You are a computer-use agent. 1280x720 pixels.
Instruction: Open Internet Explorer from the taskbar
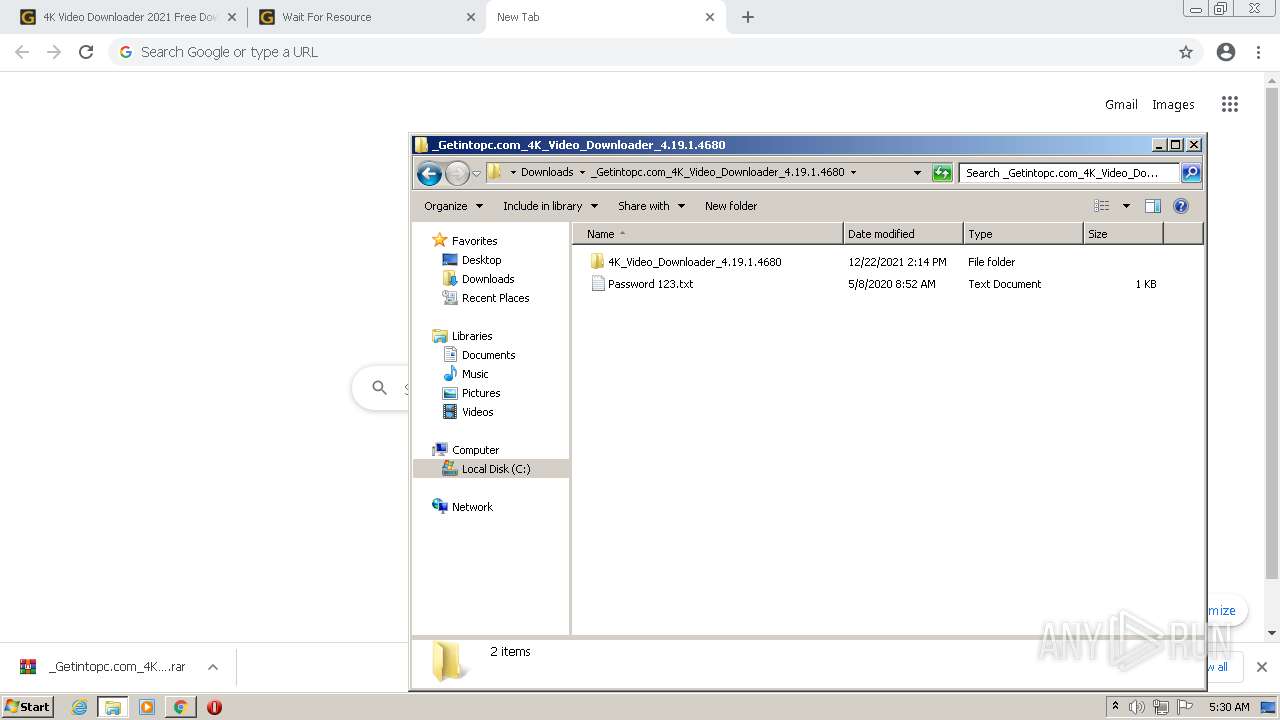click(79, 707)
